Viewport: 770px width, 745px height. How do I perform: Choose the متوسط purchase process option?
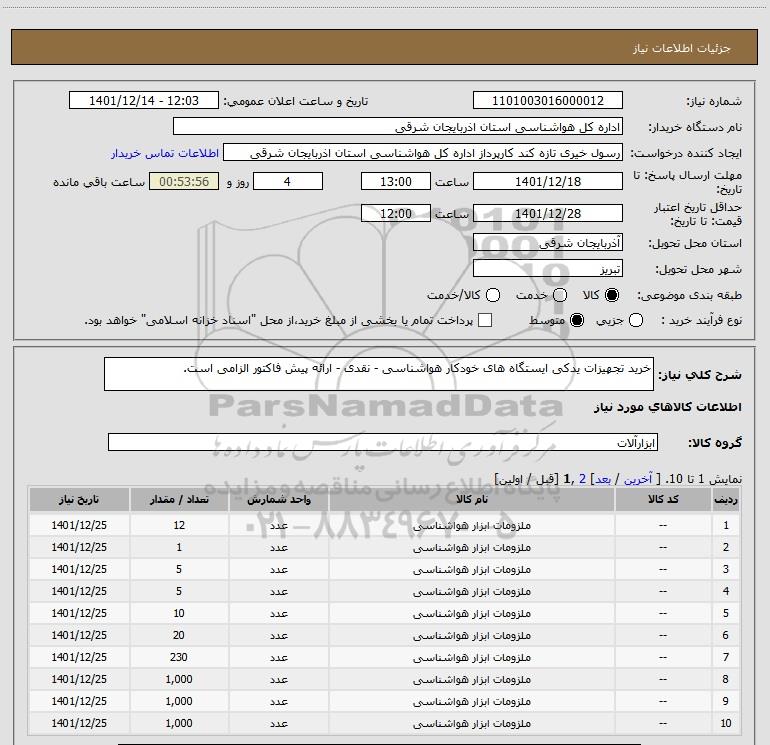[x=577, y=320]
